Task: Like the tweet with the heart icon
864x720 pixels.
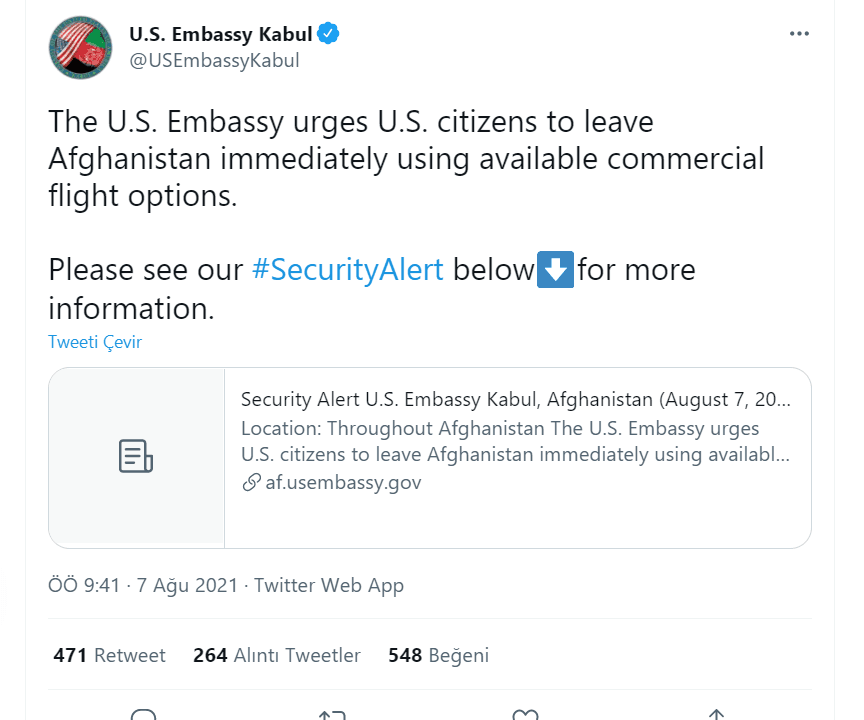Action: click(x=524, y=715)
